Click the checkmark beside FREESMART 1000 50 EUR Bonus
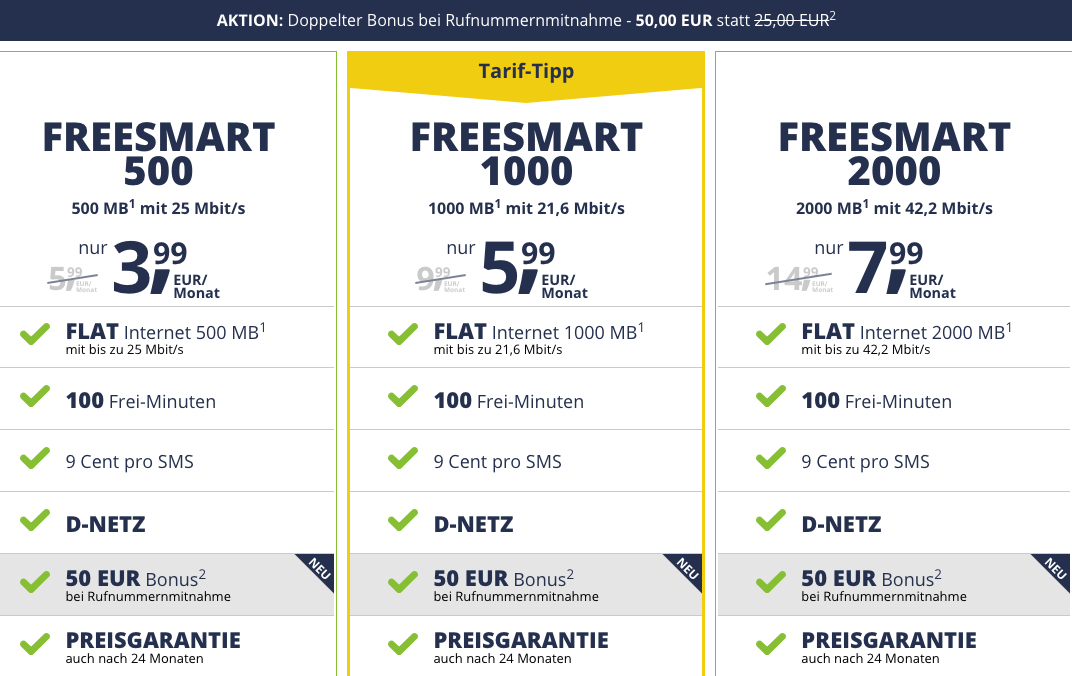The width and height of the screenshot is (1072, 676). point(403,582)
